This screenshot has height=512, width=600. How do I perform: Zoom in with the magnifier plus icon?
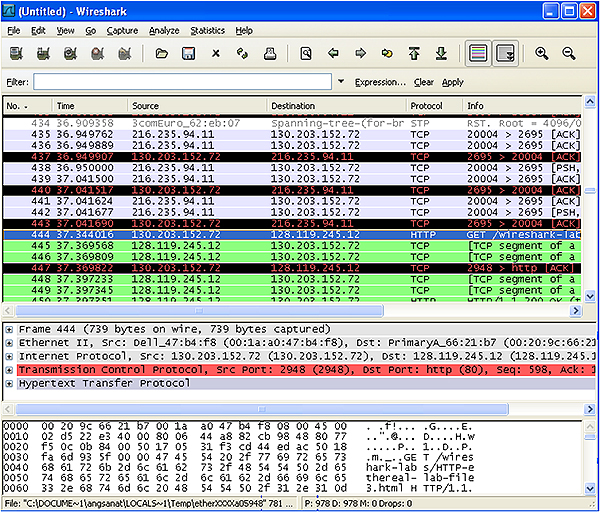tap(542, 54)
